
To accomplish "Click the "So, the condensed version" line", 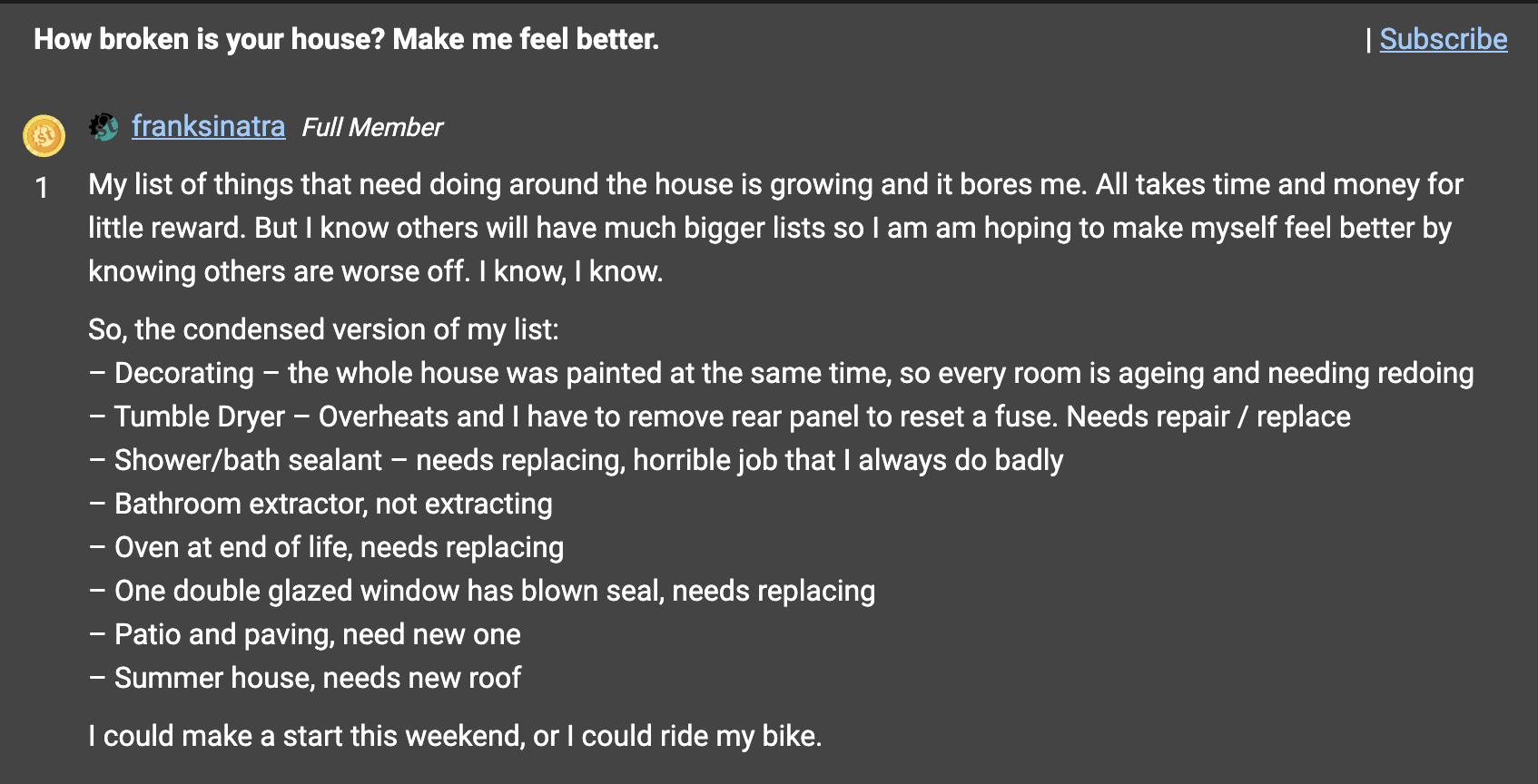I will pos(323,329).
